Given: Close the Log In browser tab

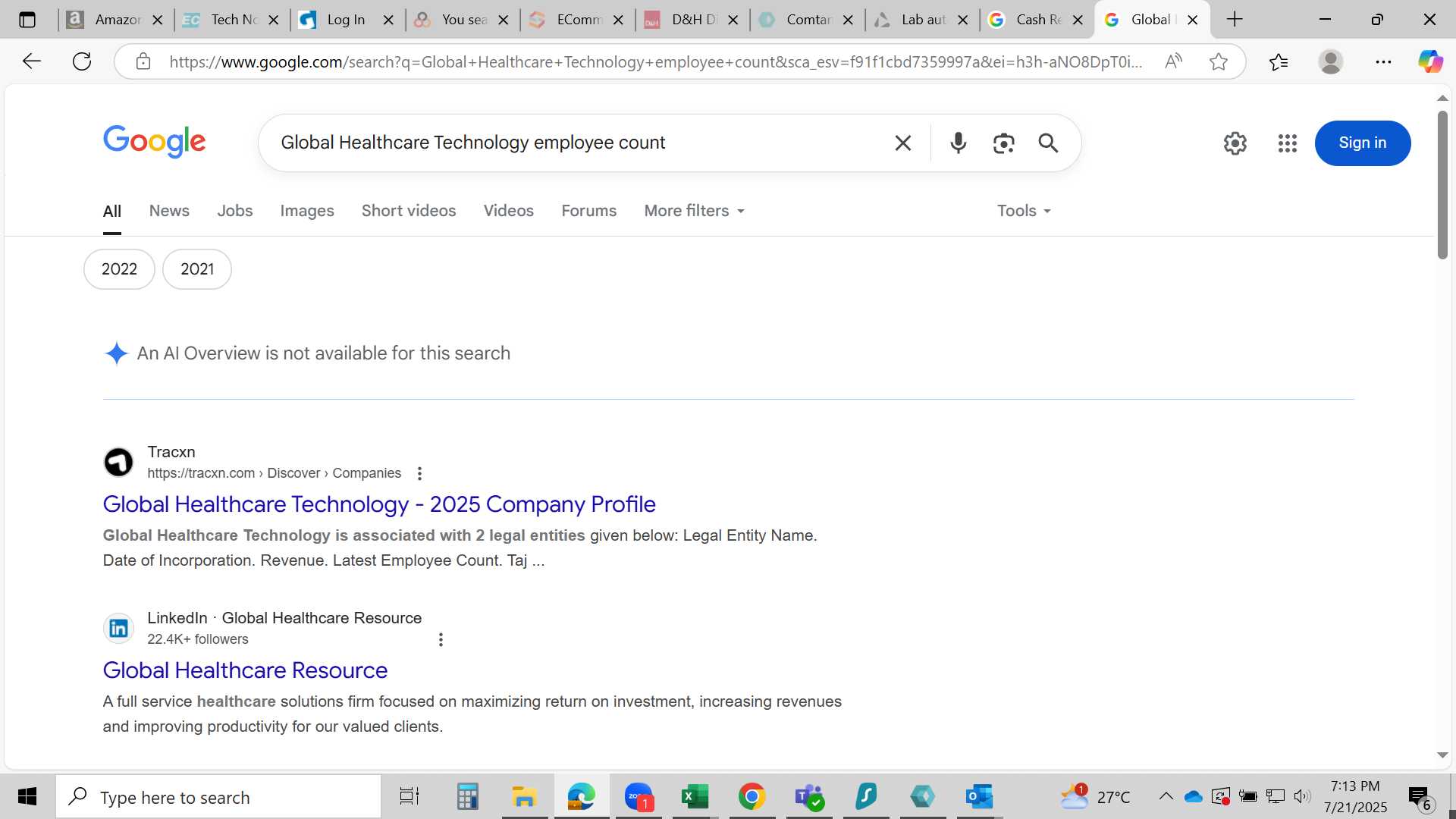Looking at the screenshot, I should click(388, 20).
